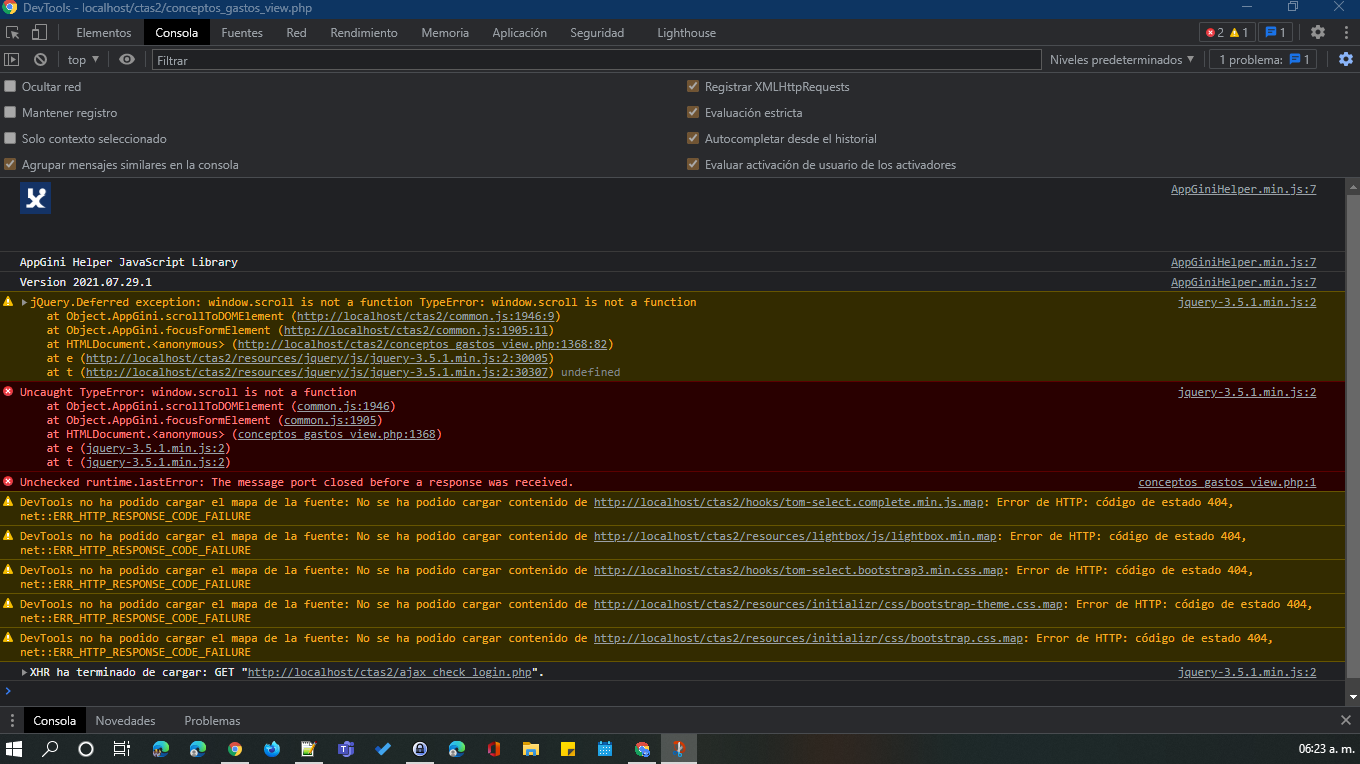Switch to the Aplicación tab
This screenshot has width=1360, height=764.
520,33
